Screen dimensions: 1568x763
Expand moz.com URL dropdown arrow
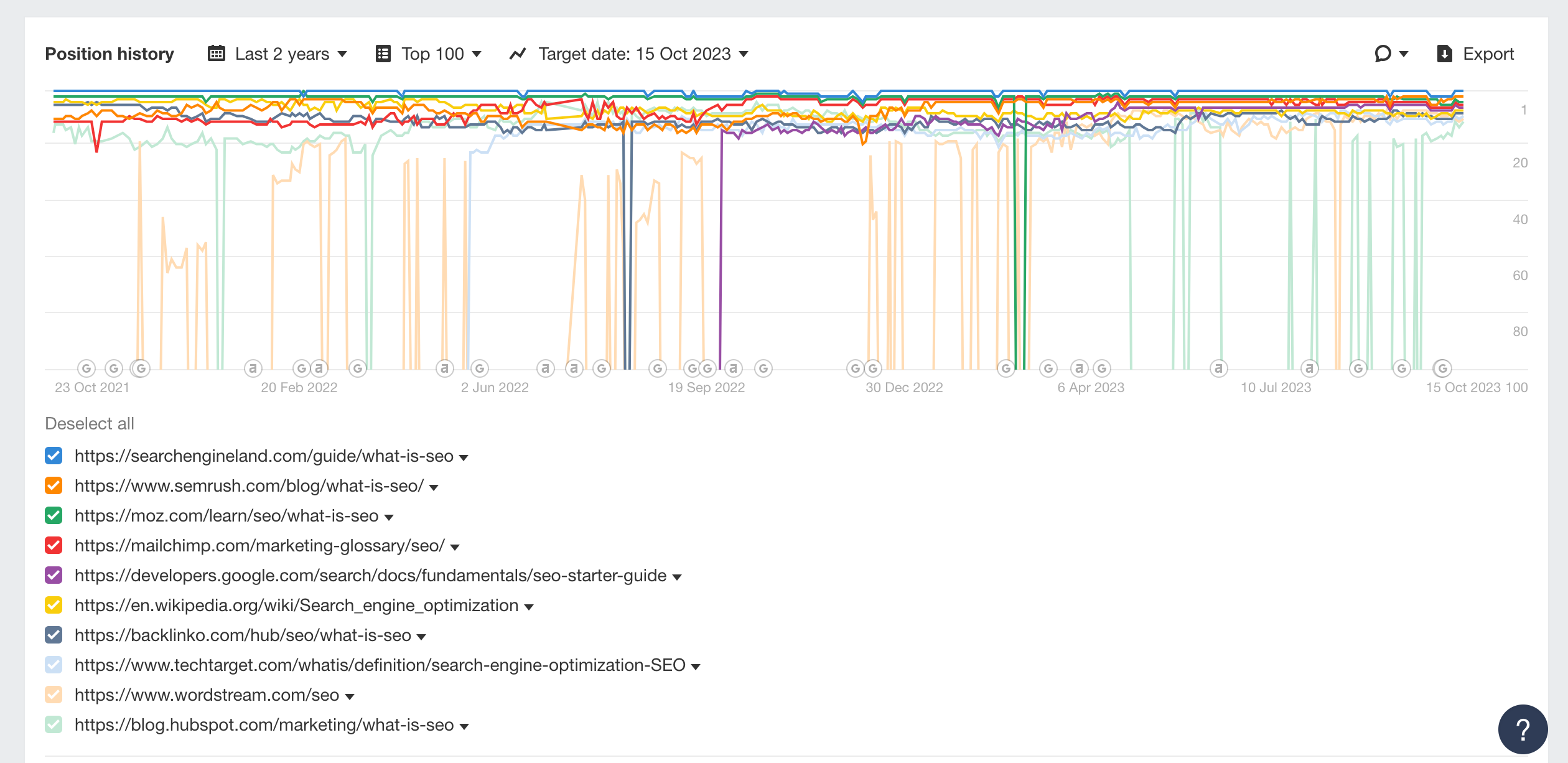389,517
